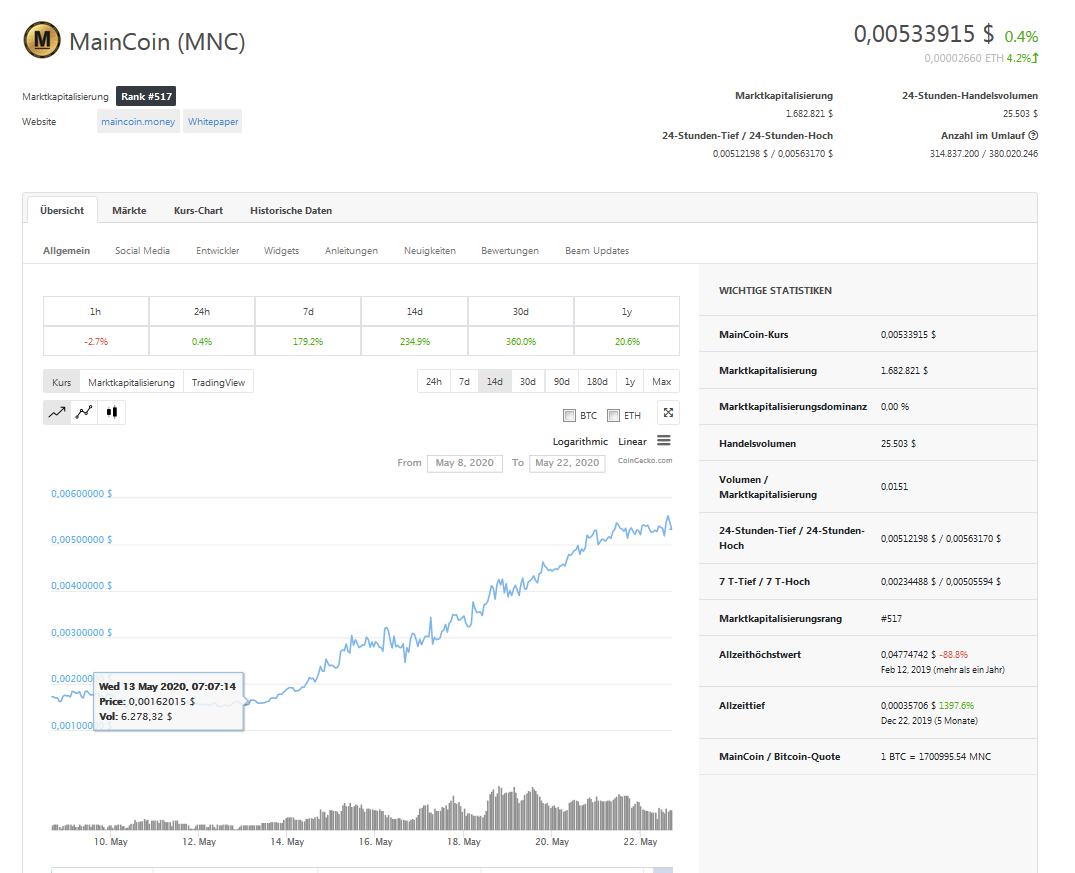Click the 1y change value 20.6%
Screen dimensions: 1075x873
tap(627, 342)
